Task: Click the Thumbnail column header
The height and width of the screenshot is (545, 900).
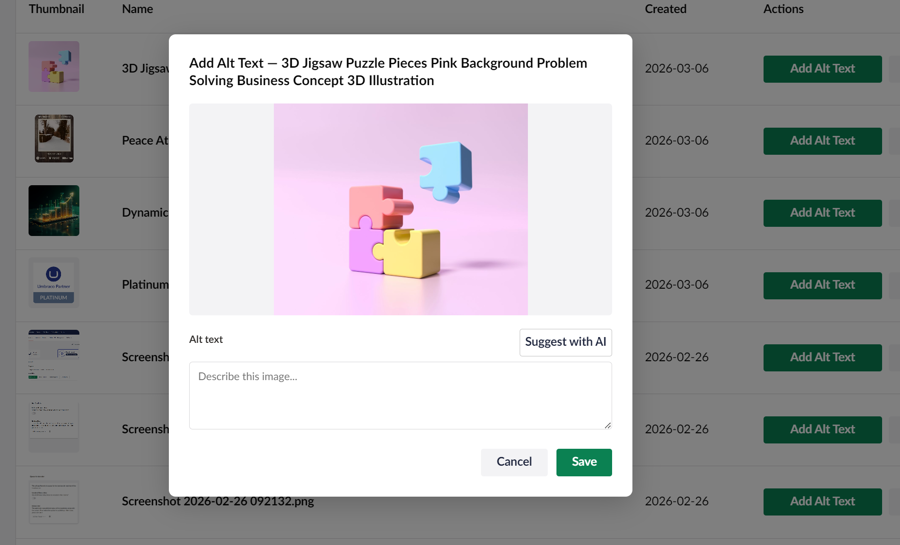Action: tap(56, 9)
